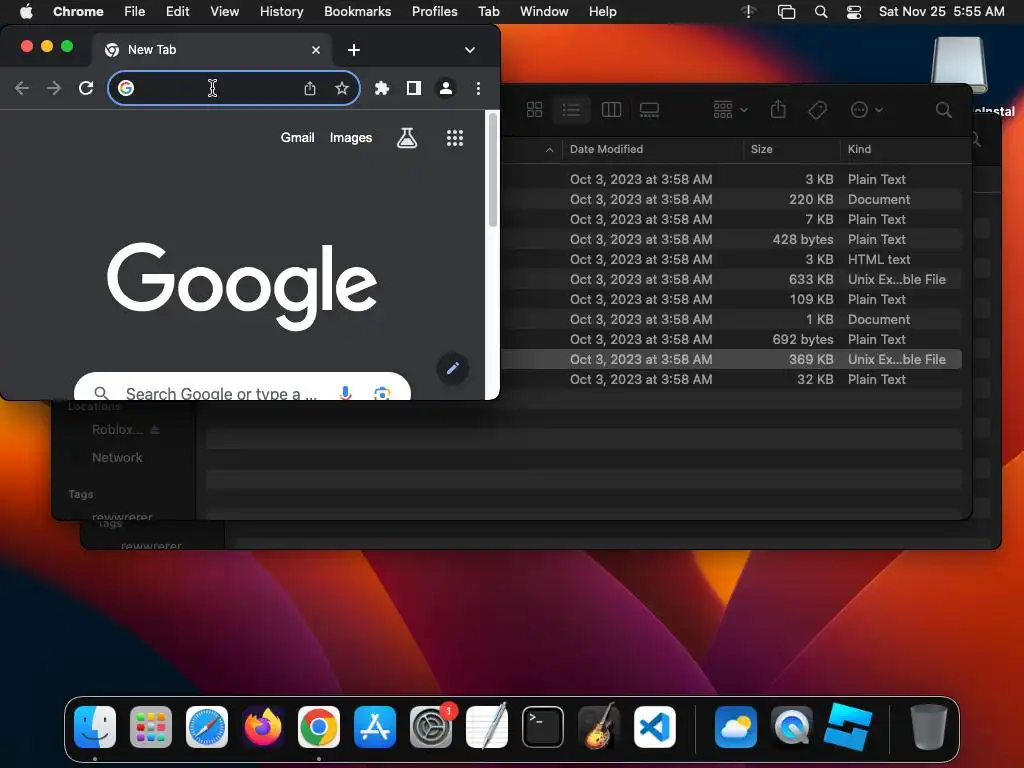Expand the tab search chevron

(470, 50)
